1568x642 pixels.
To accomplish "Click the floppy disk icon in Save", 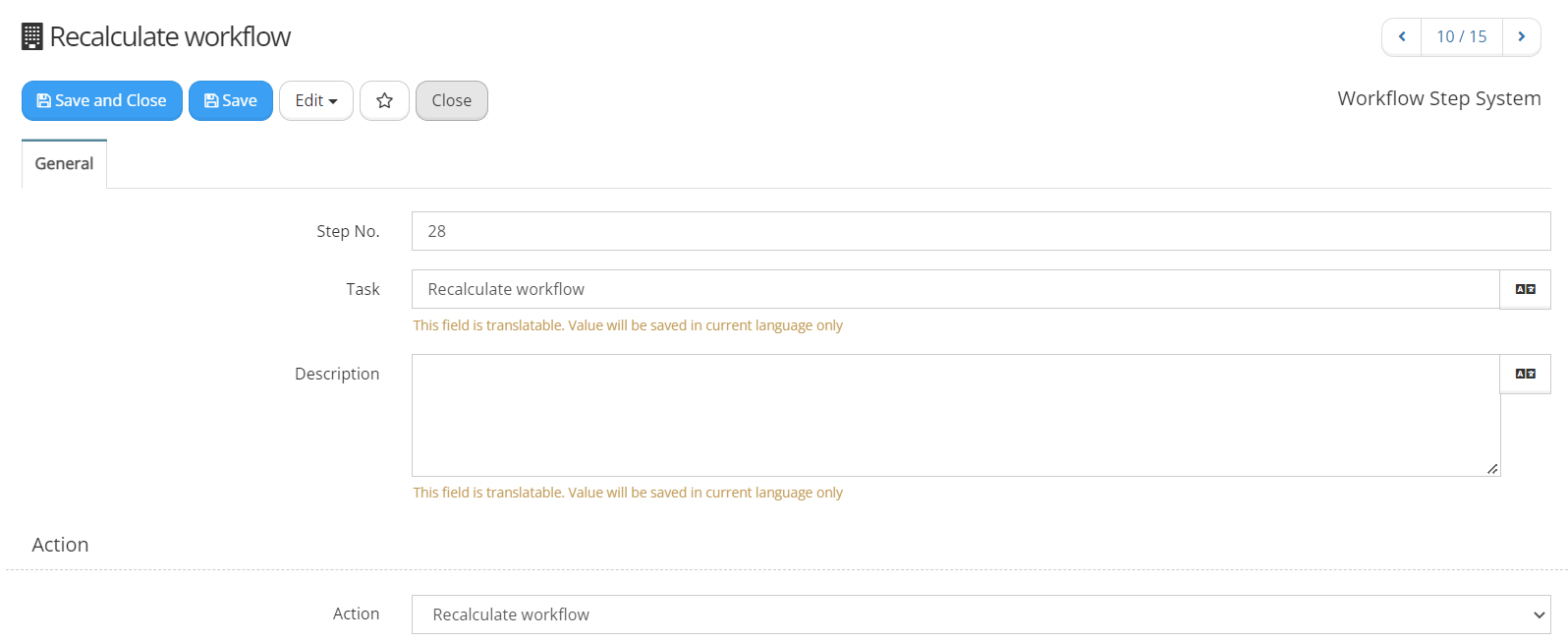I will coord(211,100).
